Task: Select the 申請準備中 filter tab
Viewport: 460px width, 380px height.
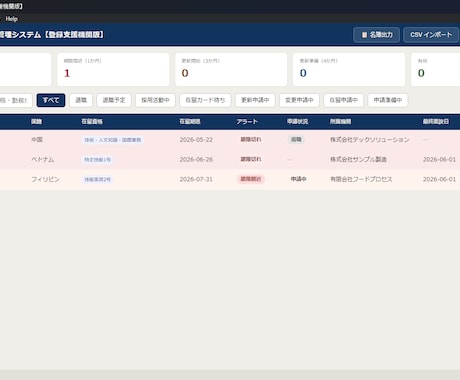Action: 388,100
